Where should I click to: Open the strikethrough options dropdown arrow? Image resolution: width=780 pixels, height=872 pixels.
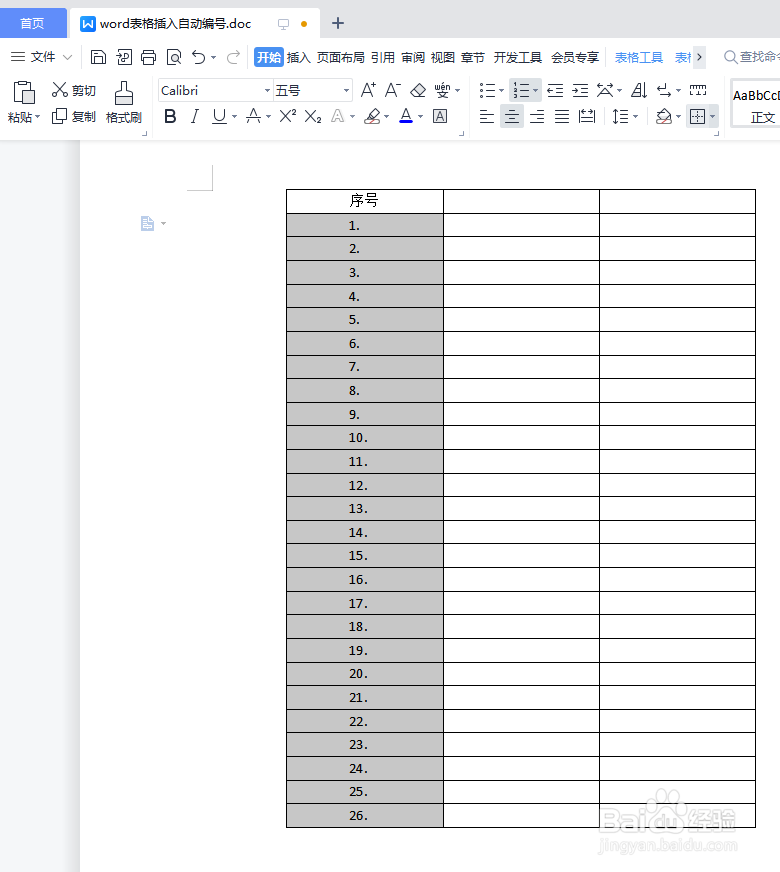tap(268, 116)
